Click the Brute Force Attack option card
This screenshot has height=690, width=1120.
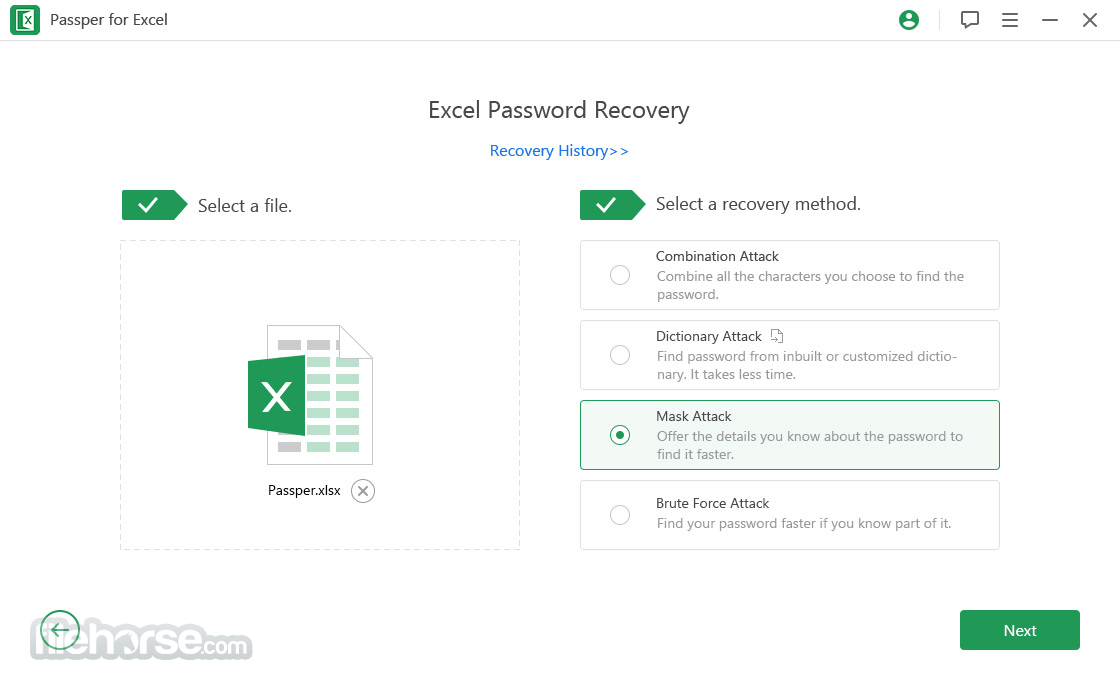coord(789,515)
